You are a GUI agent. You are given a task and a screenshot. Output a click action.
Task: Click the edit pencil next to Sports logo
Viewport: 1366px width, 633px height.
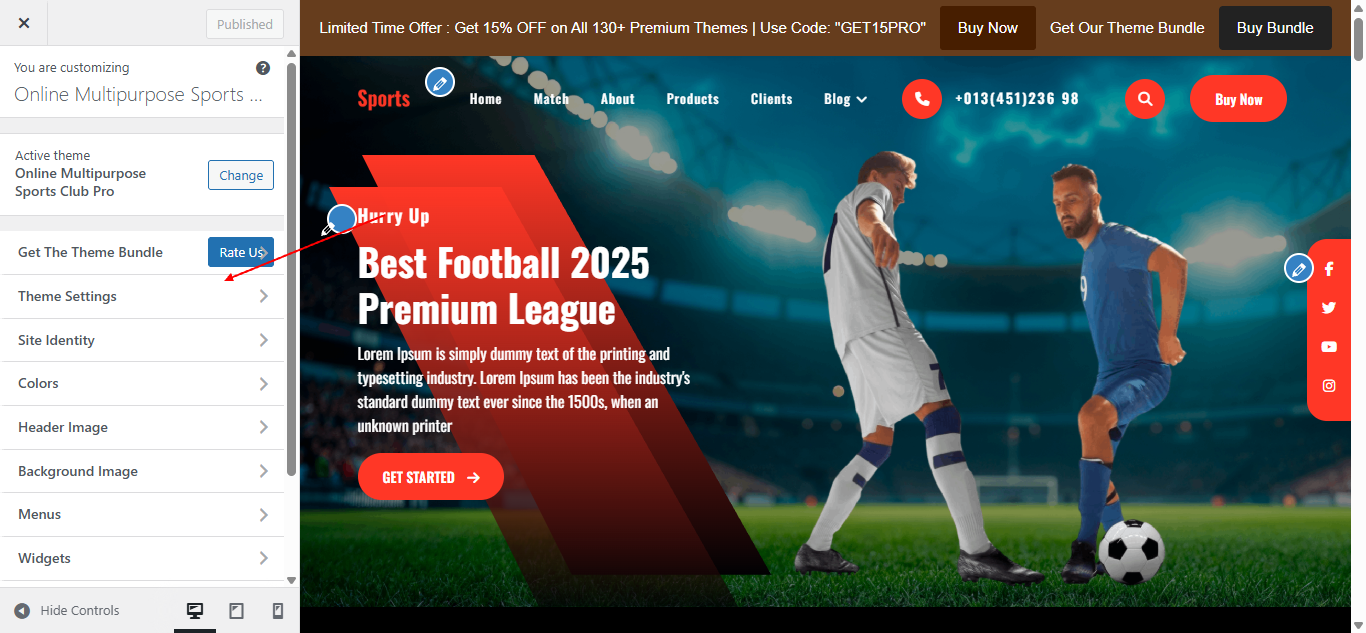[x=440, y=82]
